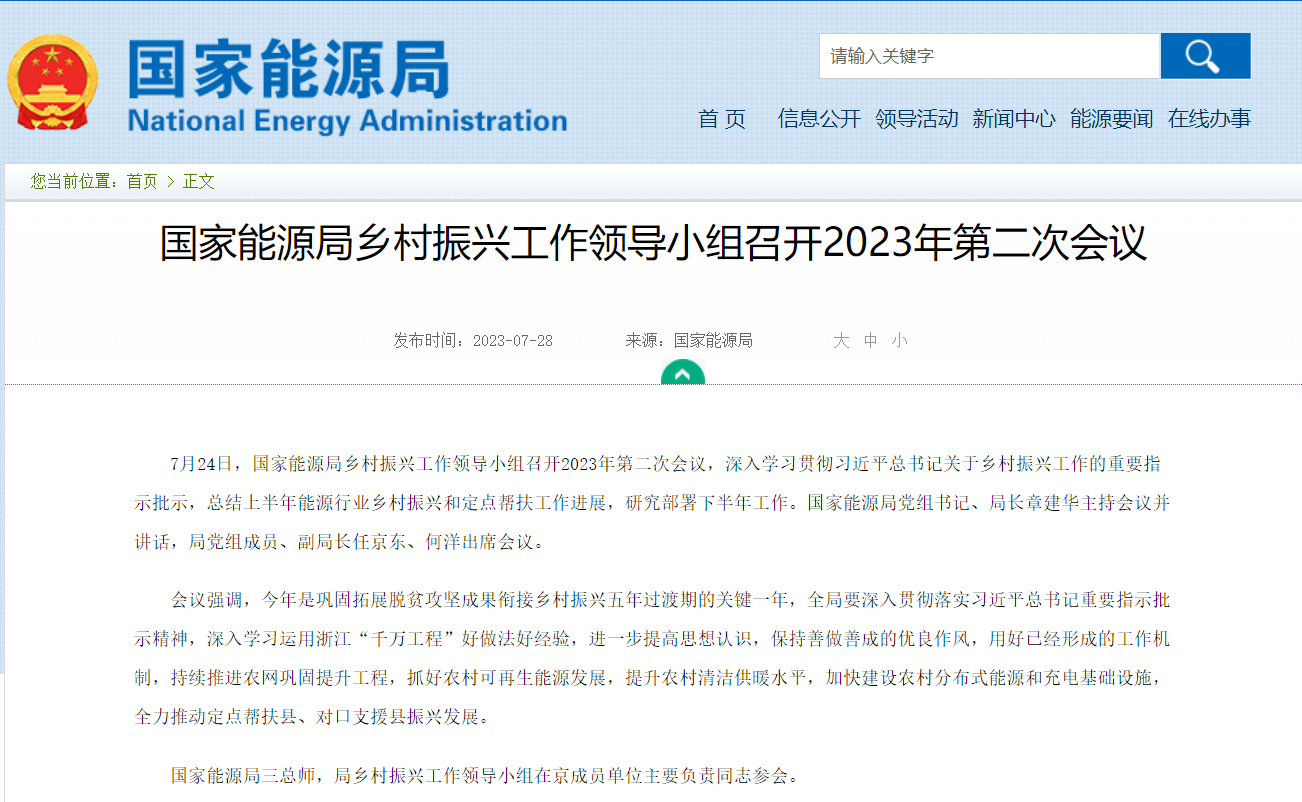Set font size to 中
The height and width of the screenshot is (802, 1302).
coord(870,341)
